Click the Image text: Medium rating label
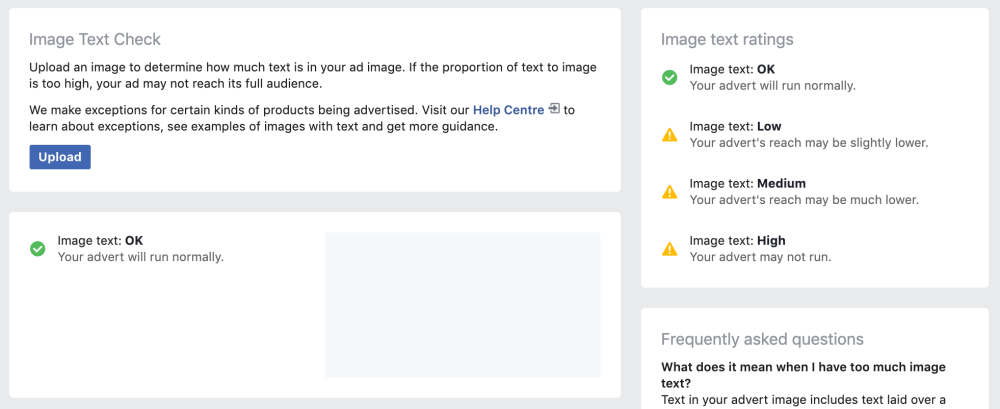 click(x=747, y=184)
